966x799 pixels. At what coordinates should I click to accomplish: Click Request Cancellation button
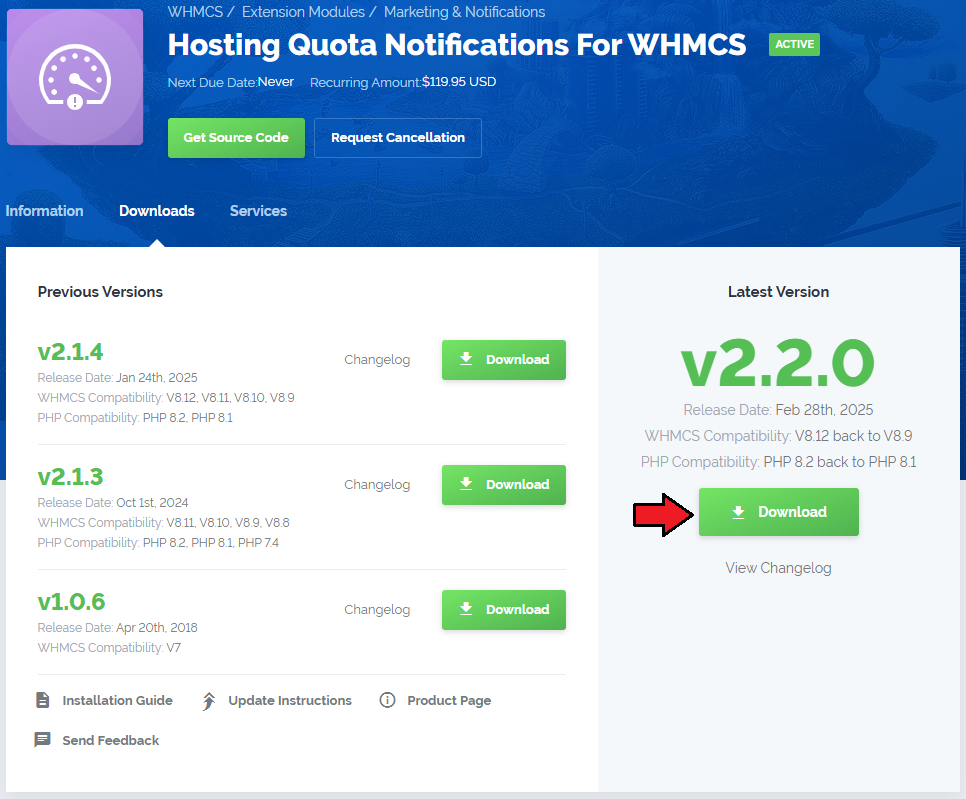coord(398,138)
